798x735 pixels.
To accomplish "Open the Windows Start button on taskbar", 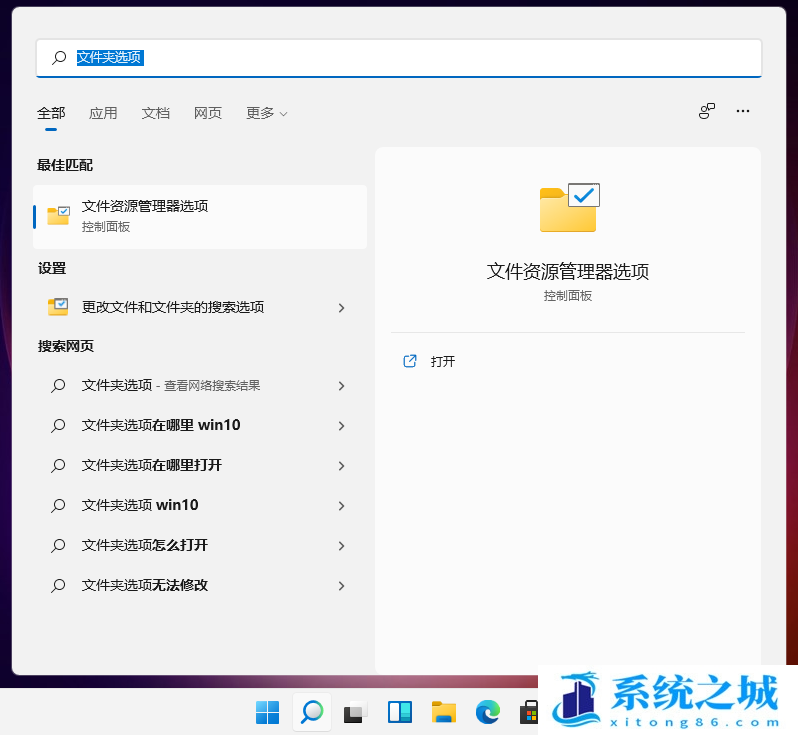I will pos(267,712).
